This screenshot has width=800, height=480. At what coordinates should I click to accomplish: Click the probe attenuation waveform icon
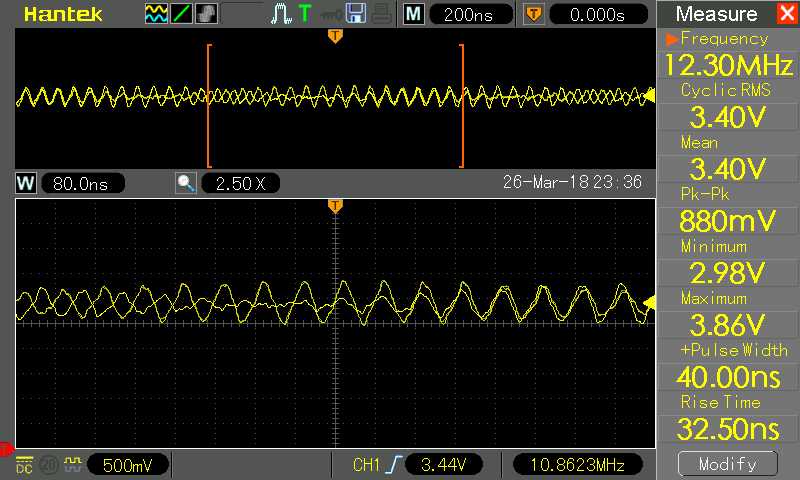pos(73,465)
